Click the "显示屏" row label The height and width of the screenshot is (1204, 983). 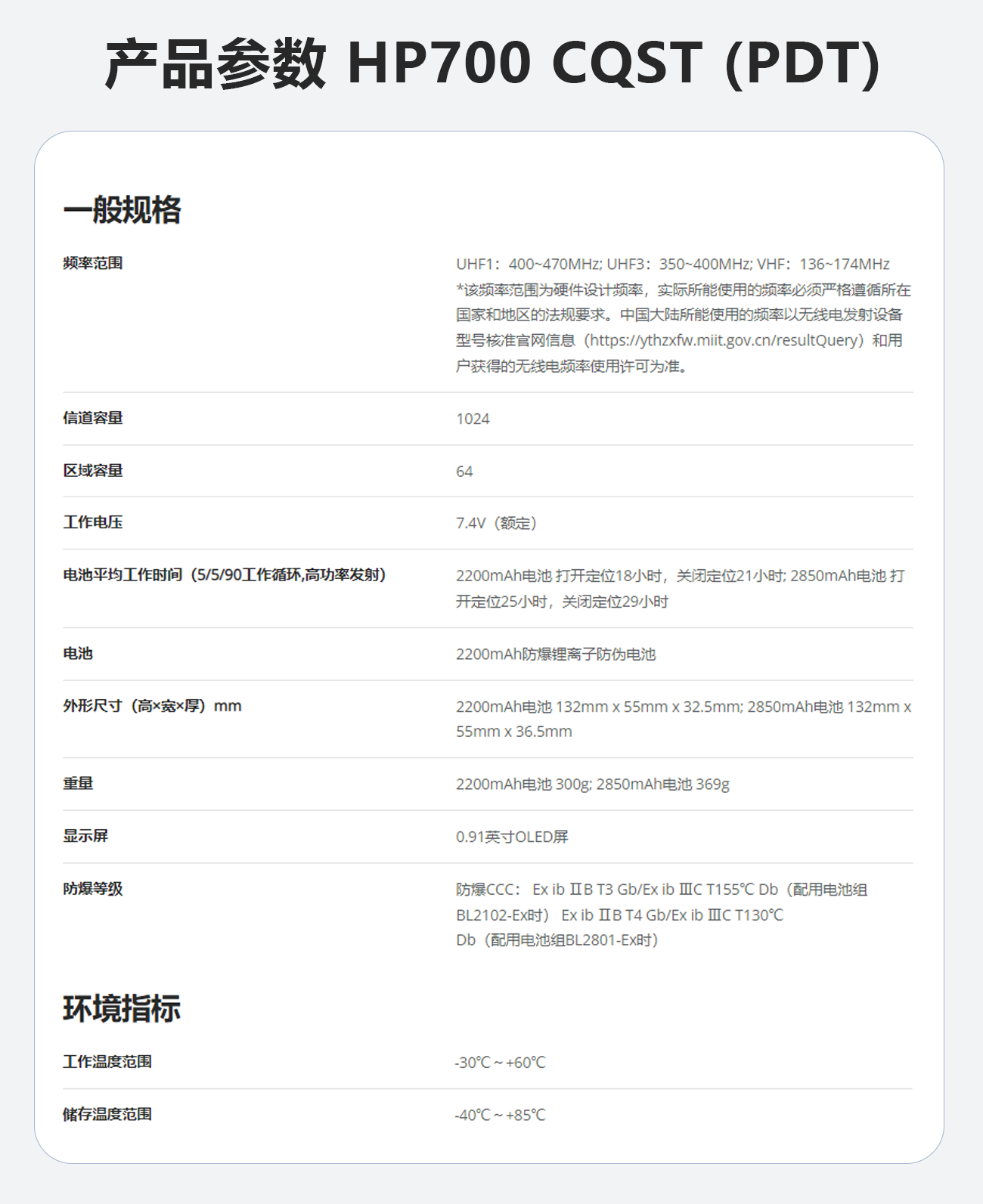tap(85, 836)
